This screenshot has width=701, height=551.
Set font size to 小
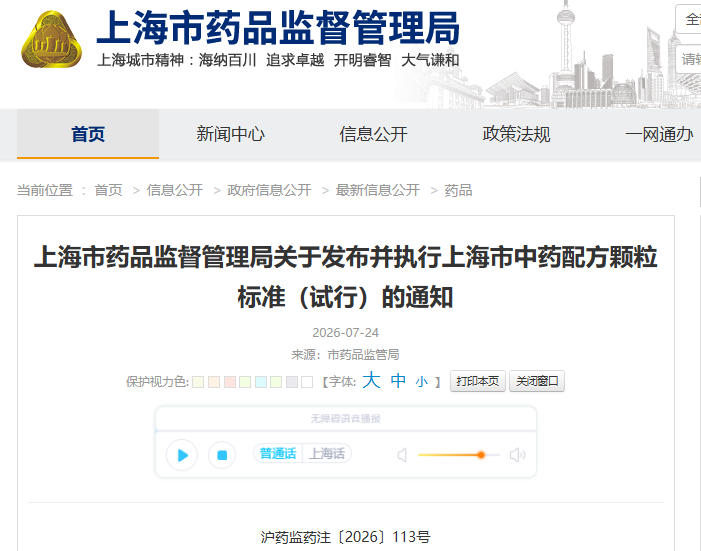[x=422, y=382]
